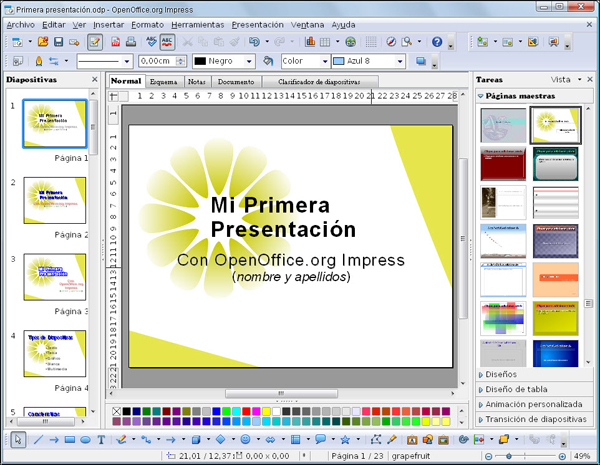Image resolution: width=600 pixels, height=465 pixels.
Task: Switch to the Notas tab
Action: pos(197,82)
